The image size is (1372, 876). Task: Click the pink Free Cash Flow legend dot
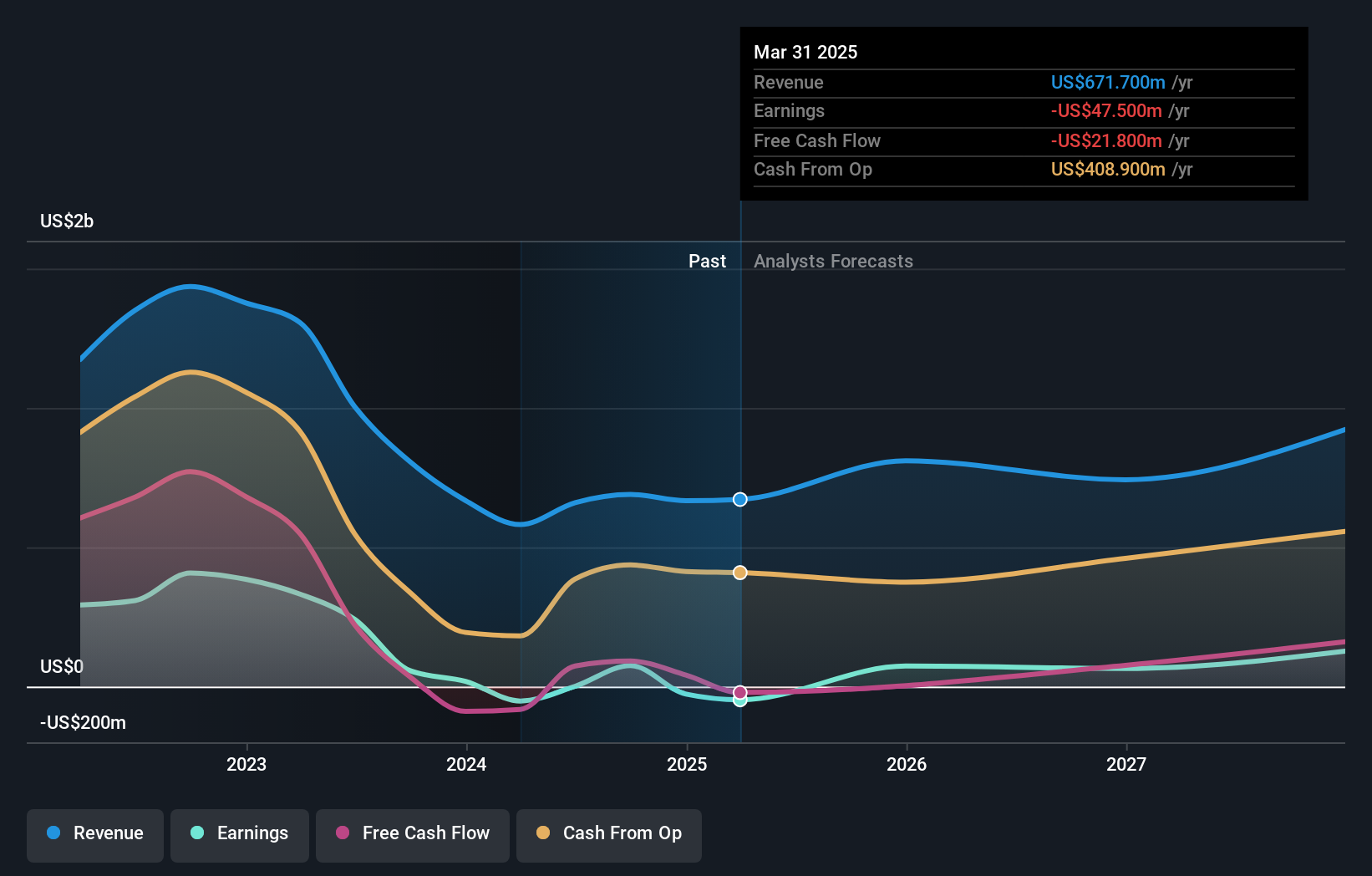[x=342, y=833]
